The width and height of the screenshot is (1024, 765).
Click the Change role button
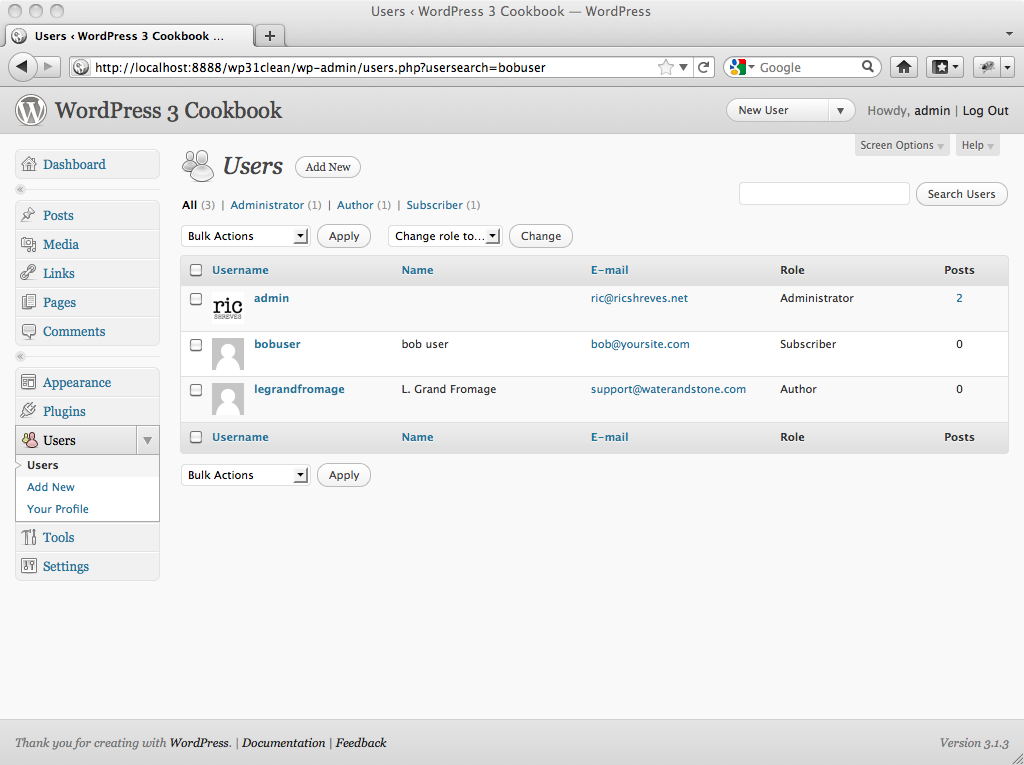(x=541, y=236)
